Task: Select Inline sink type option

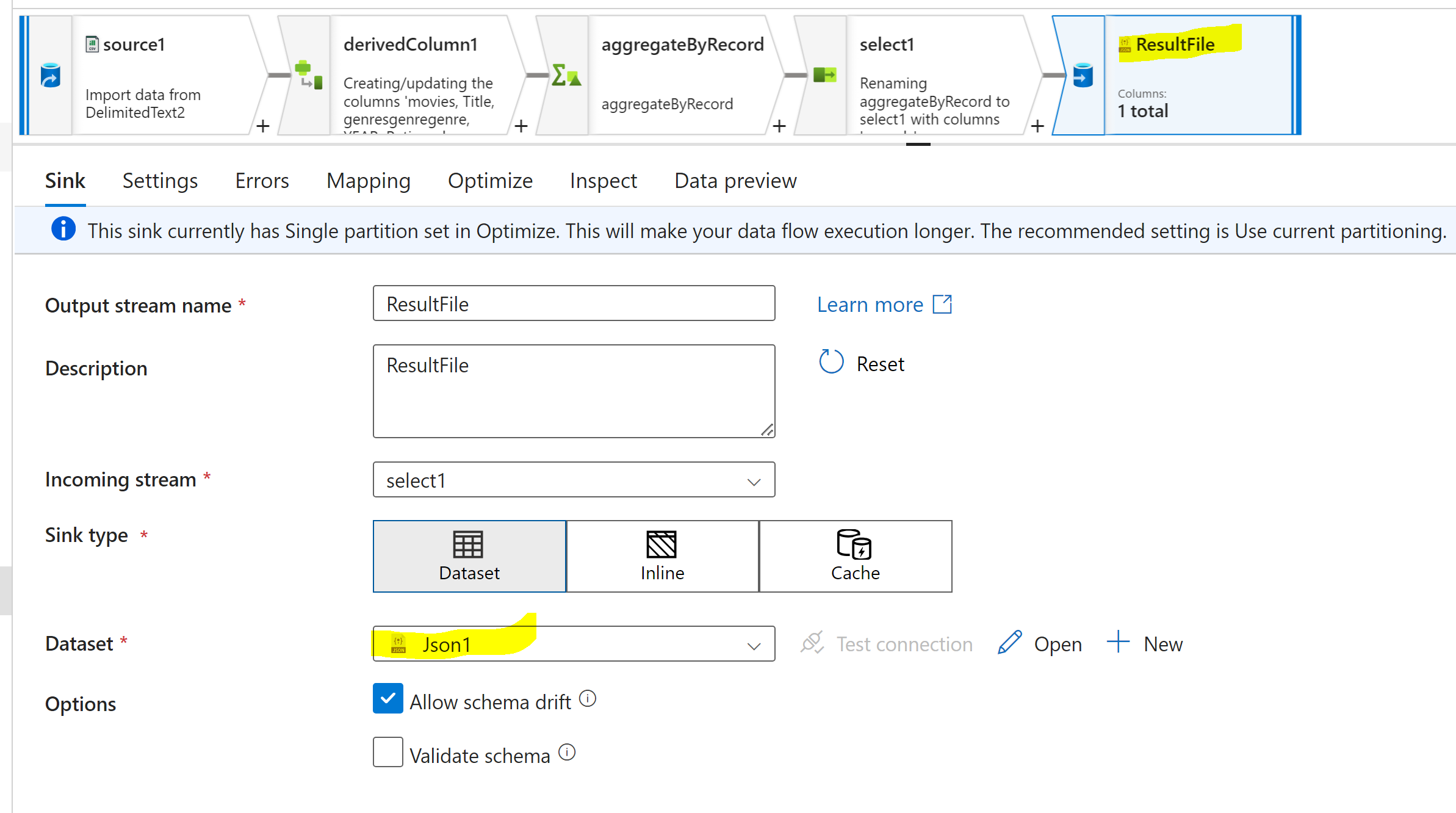Action: [x=662, y=556]
